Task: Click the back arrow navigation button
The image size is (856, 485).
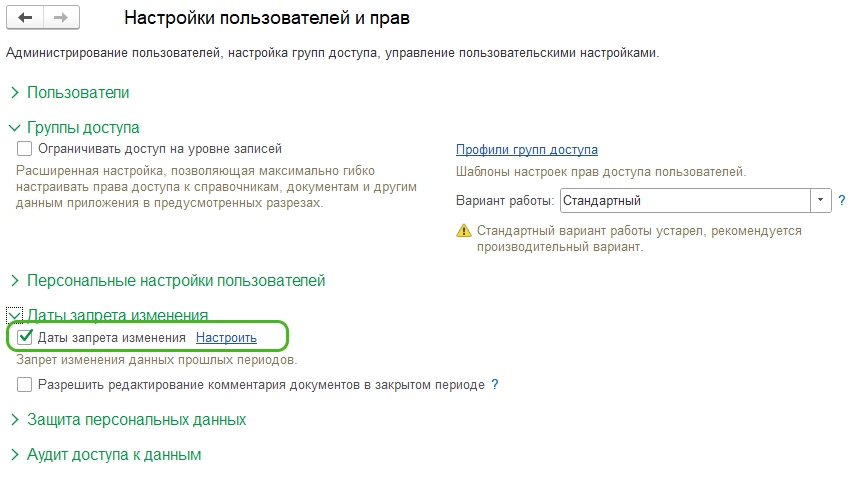Action: click(x=25, y=17)
